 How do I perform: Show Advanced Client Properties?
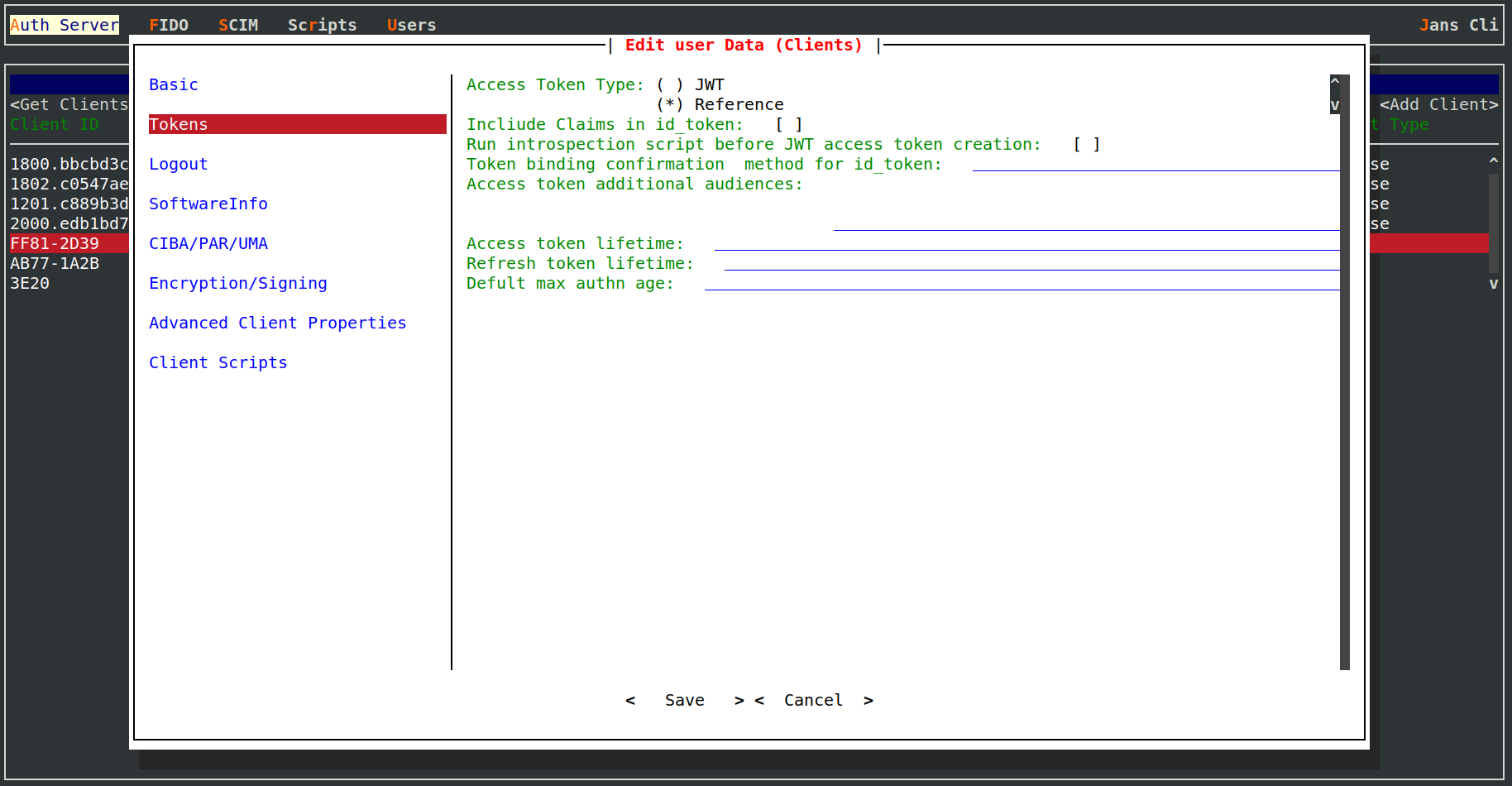point(278,324)
